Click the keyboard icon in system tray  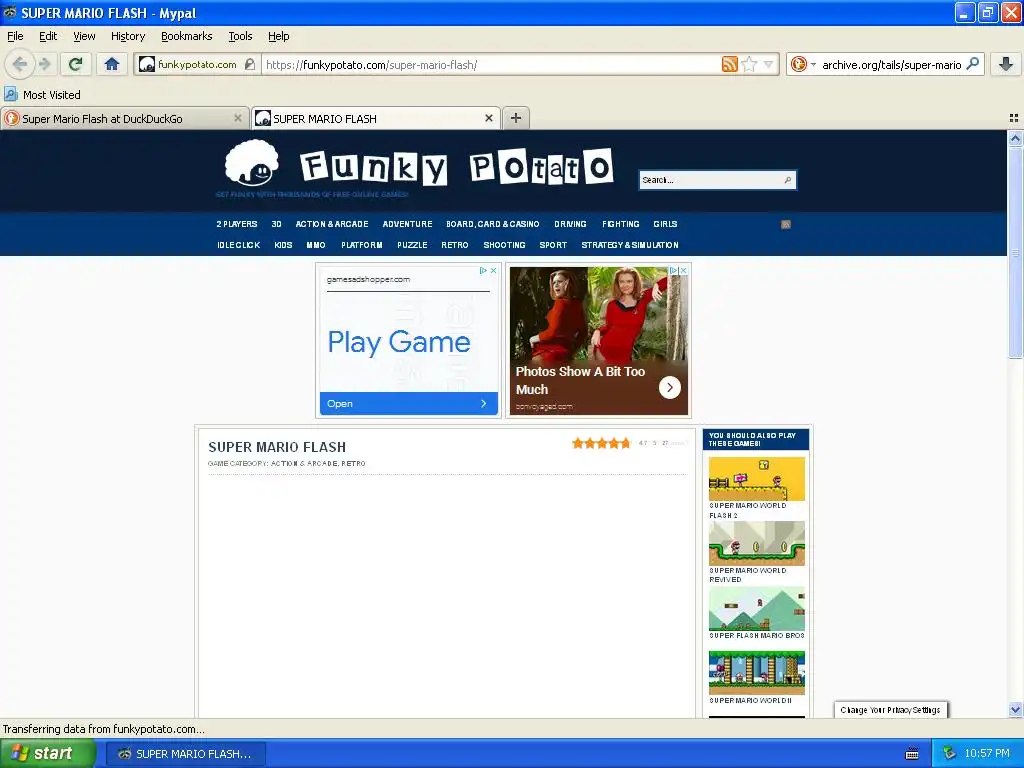coord(912,754)
